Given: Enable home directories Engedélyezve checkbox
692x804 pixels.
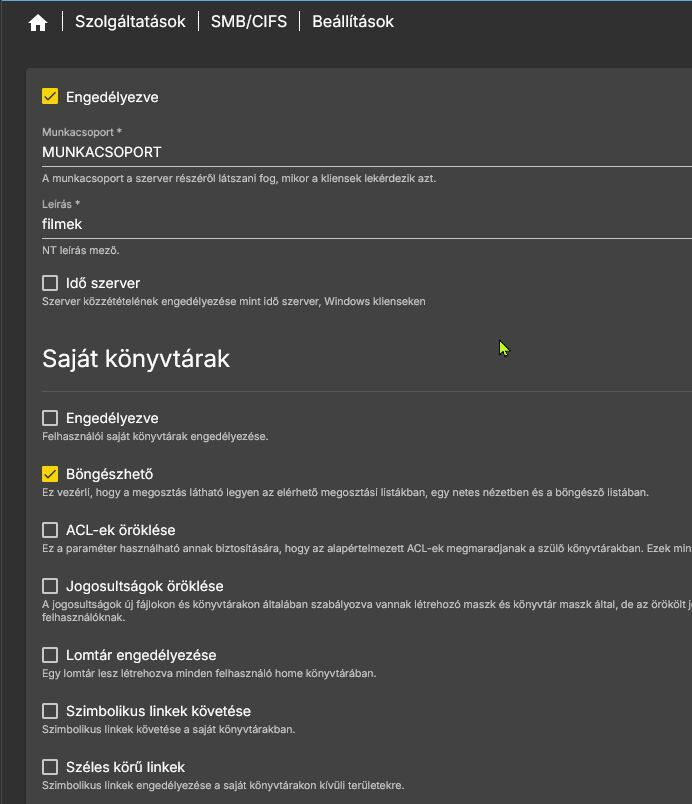Looking at the screenshot, I should click(50, 418).
